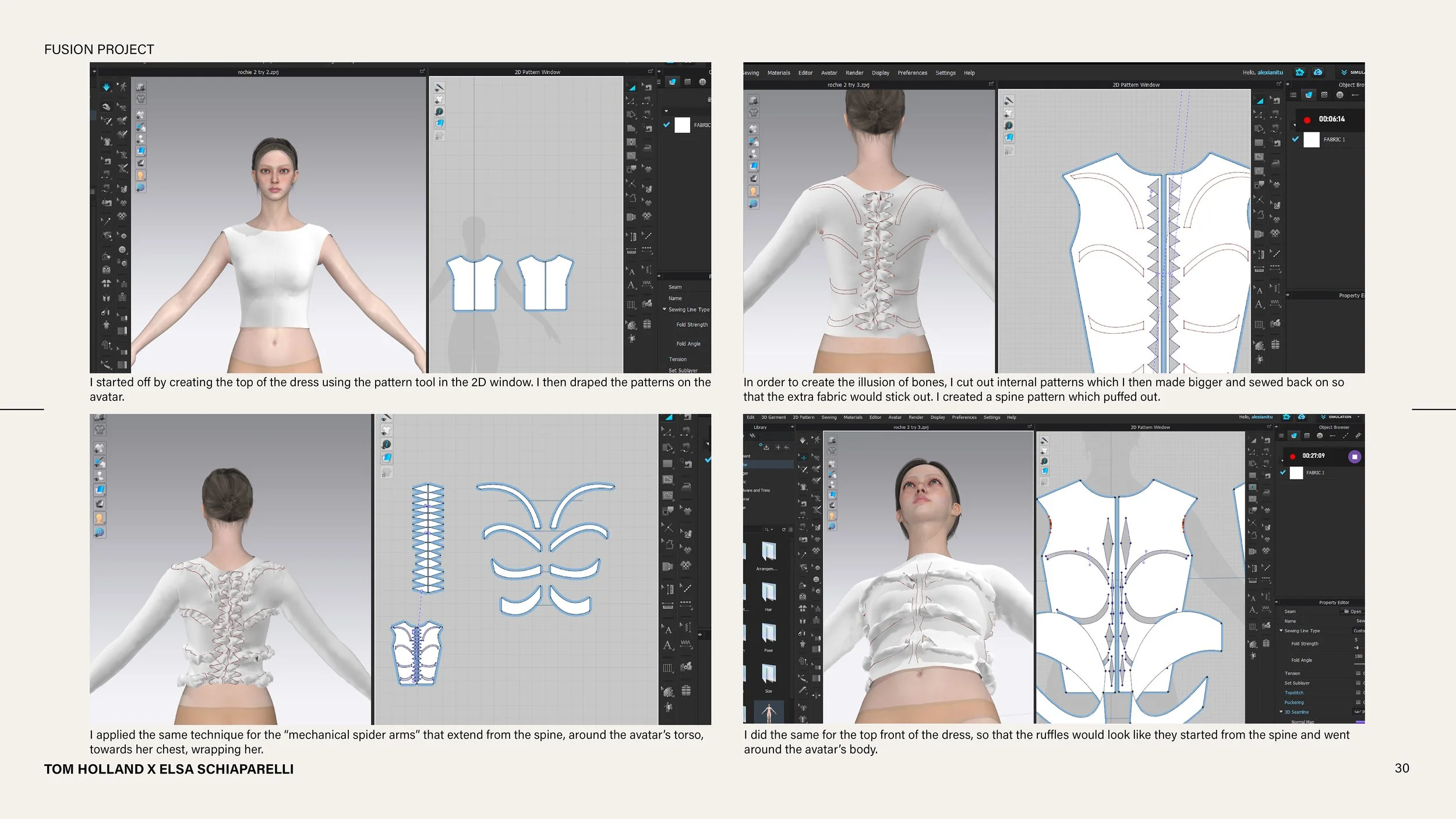Collapse the 3D Seamline section
Viewport: 1456px width, 819px height.
point(1281,712)
